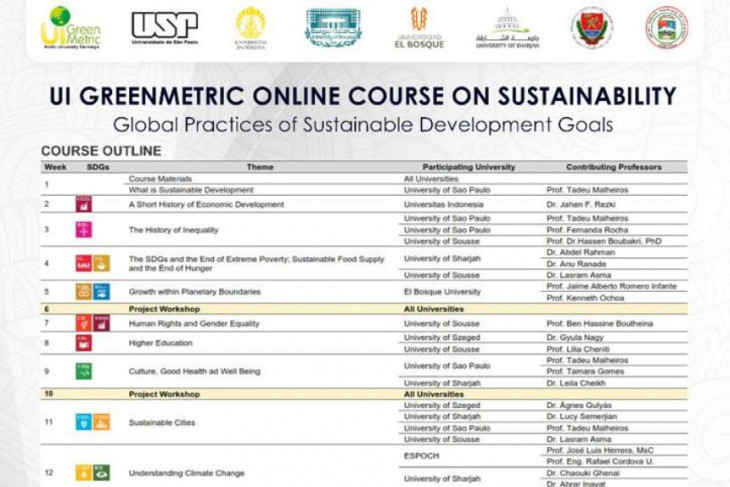Click the yellow Universitas Indonesia logo
730x487 pixels.
coord(250,28)
